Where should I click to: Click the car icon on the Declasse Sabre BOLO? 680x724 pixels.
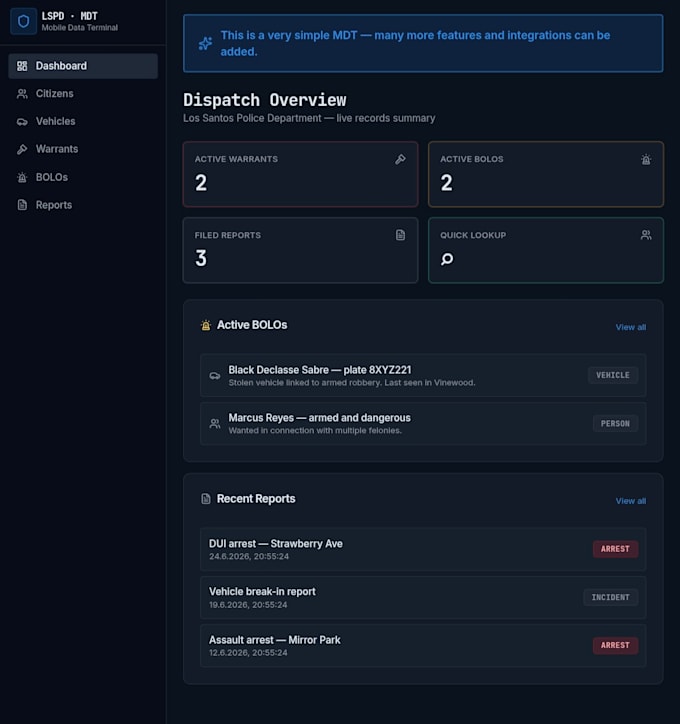click(x=215, y=375)
